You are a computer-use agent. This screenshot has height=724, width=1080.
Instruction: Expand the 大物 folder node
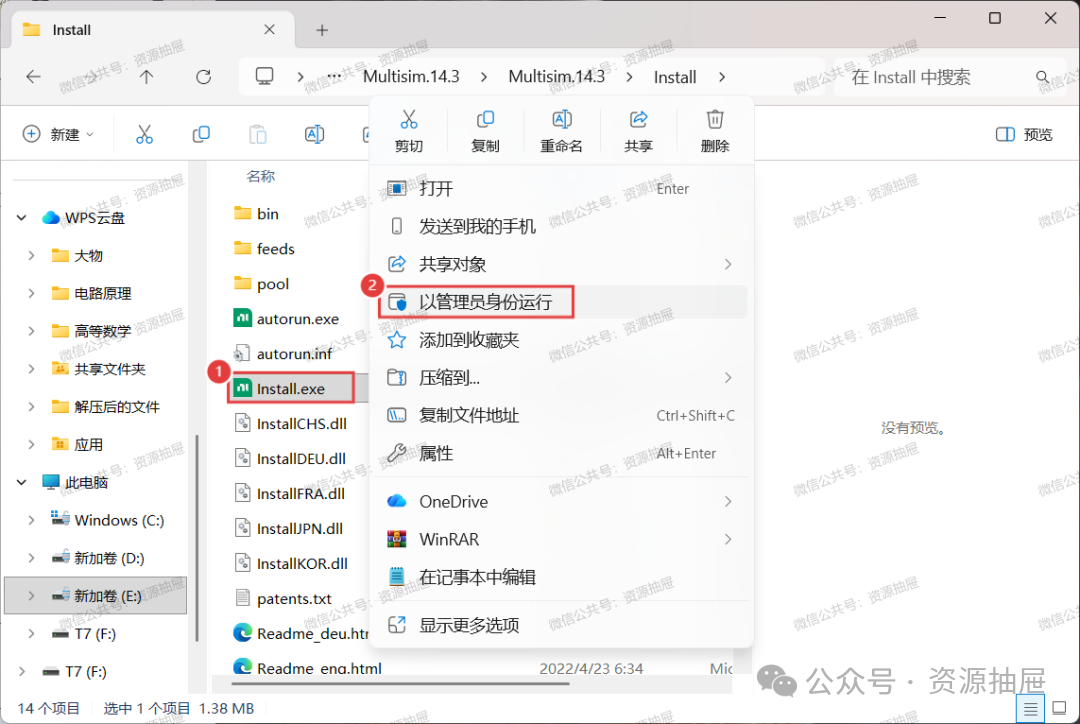pyautogui.click(x=31, y=256)
